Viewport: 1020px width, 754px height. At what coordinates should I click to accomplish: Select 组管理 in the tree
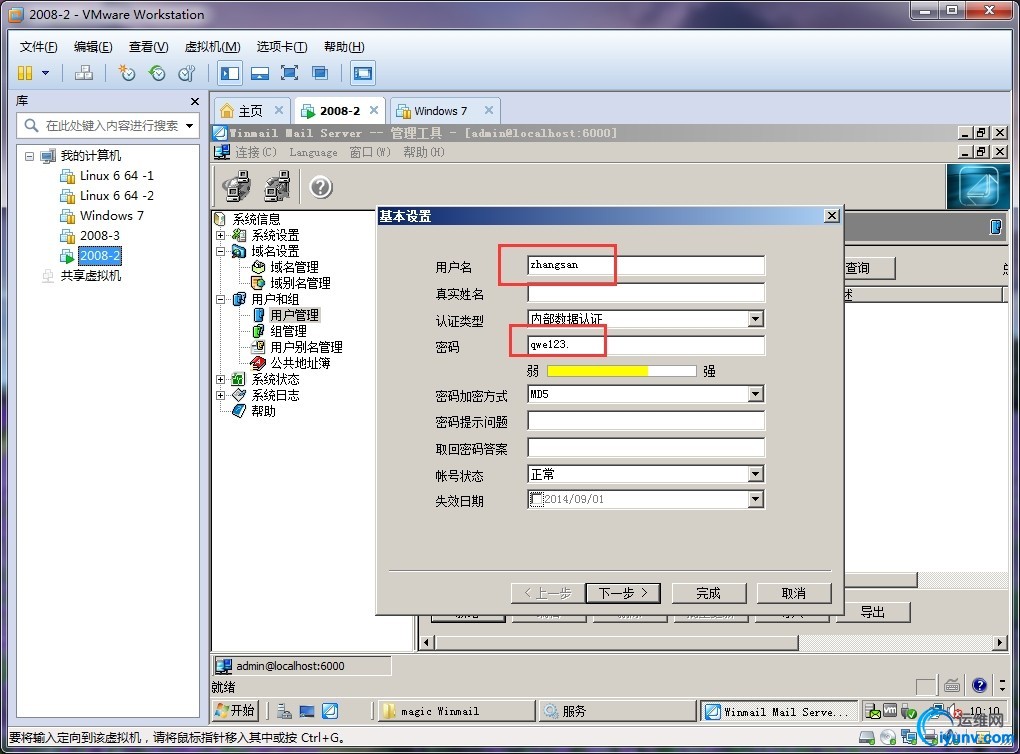pyautogui.click(x=288, y=331)
